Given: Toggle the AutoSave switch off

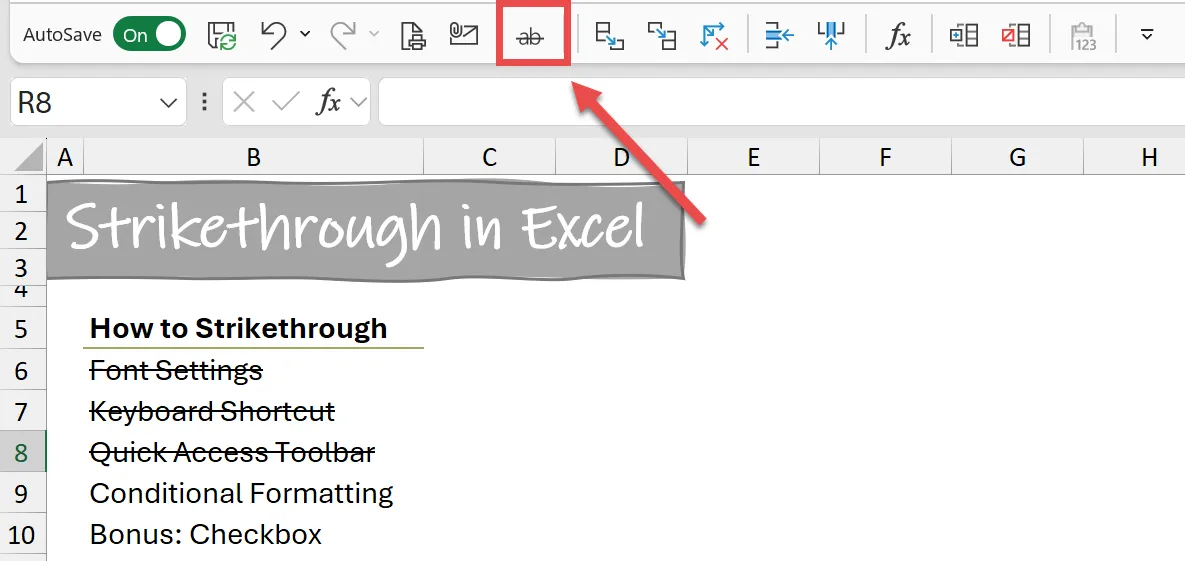Looking at the screenshot, I should [x=149, y=35].
